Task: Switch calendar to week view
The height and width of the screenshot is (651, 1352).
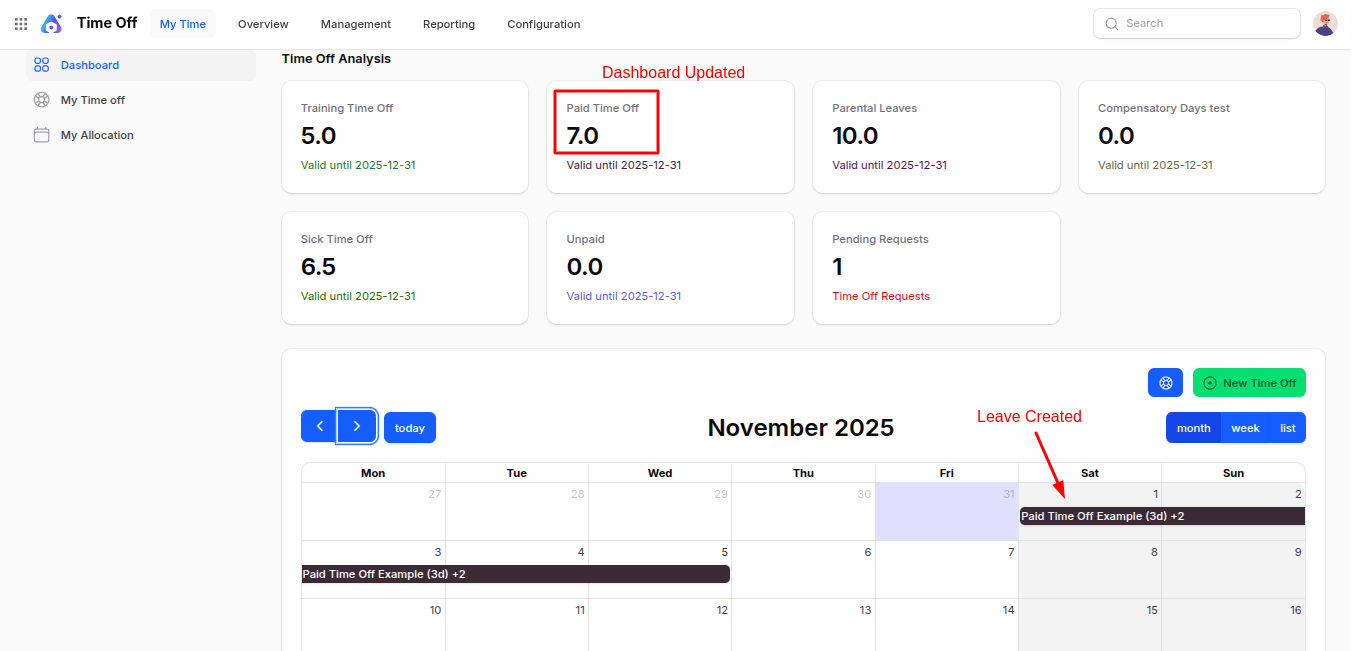Action: point(1245,428)
